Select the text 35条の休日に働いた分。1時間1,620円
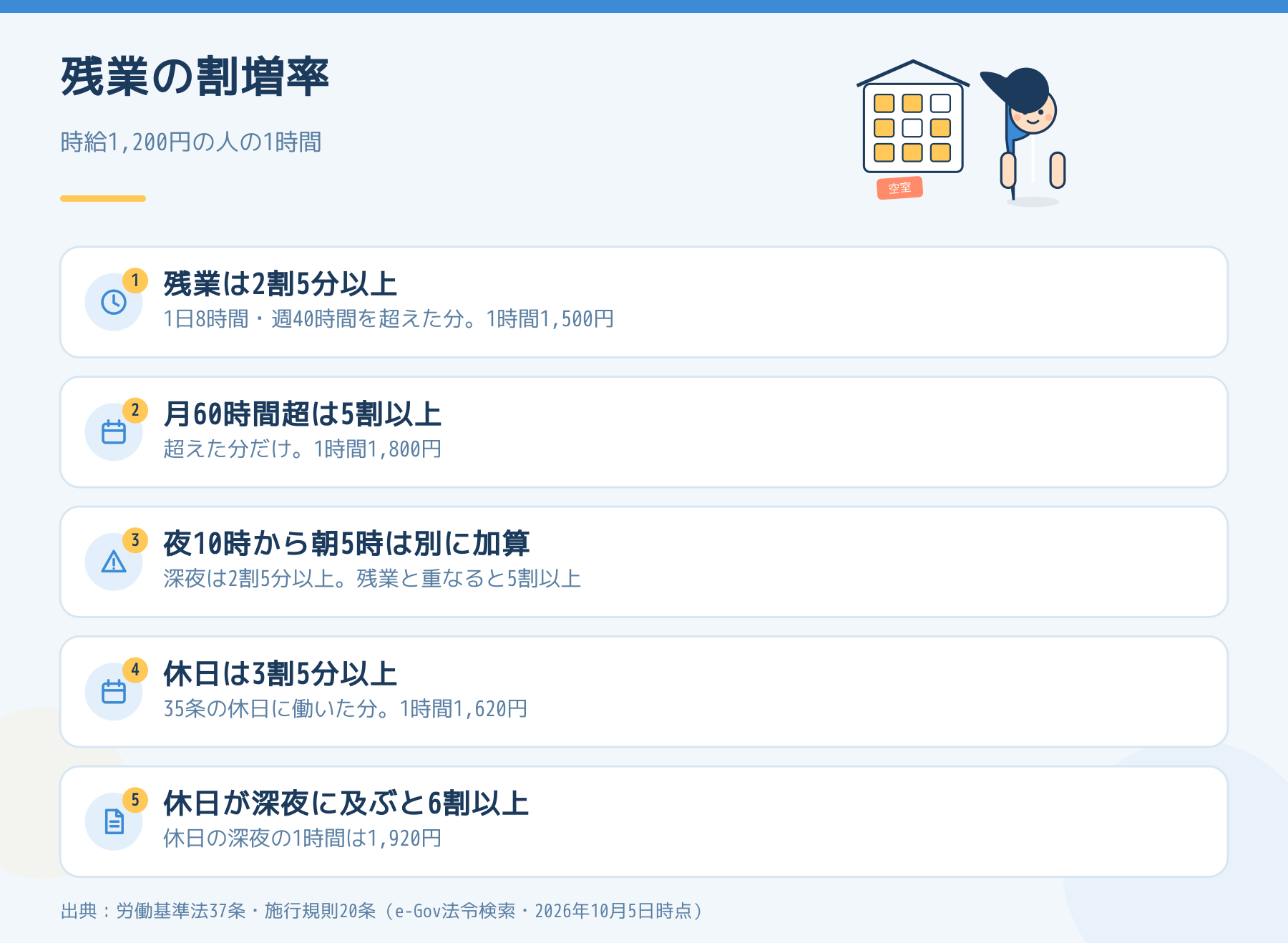1288x943 pixels. point(346,709)
